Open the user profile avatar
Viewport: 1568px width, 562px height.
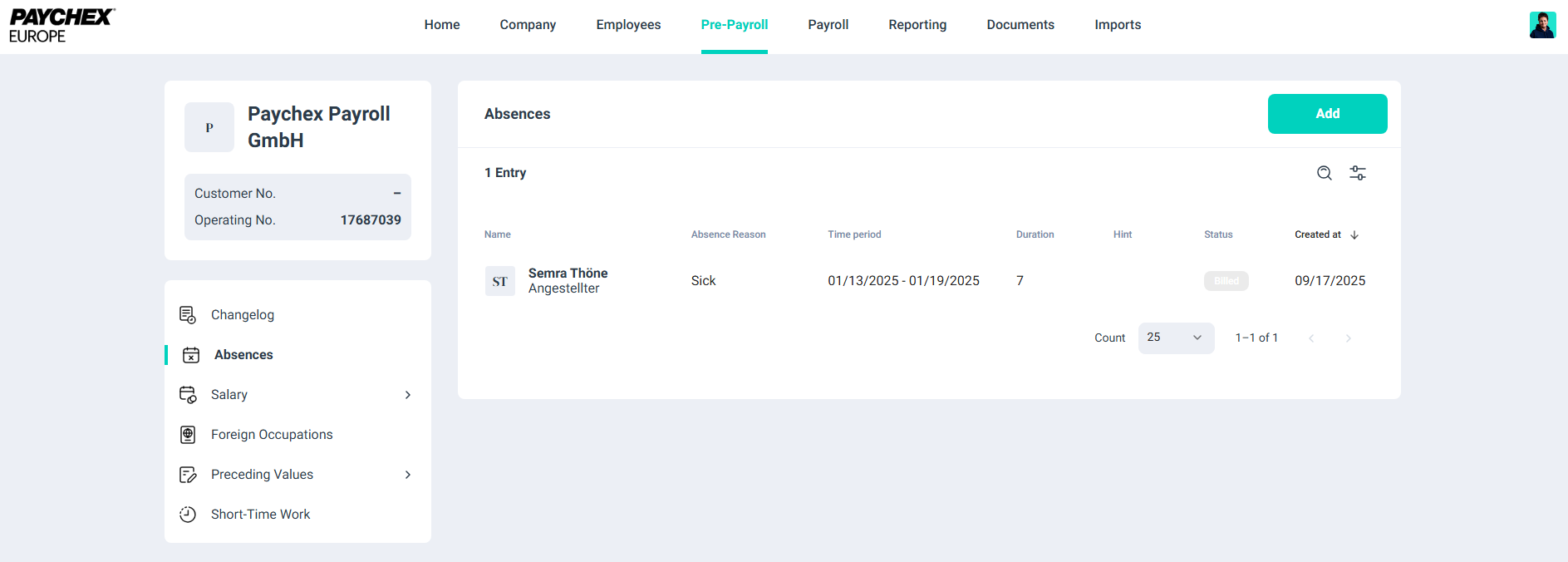[x=1542, y=25]
